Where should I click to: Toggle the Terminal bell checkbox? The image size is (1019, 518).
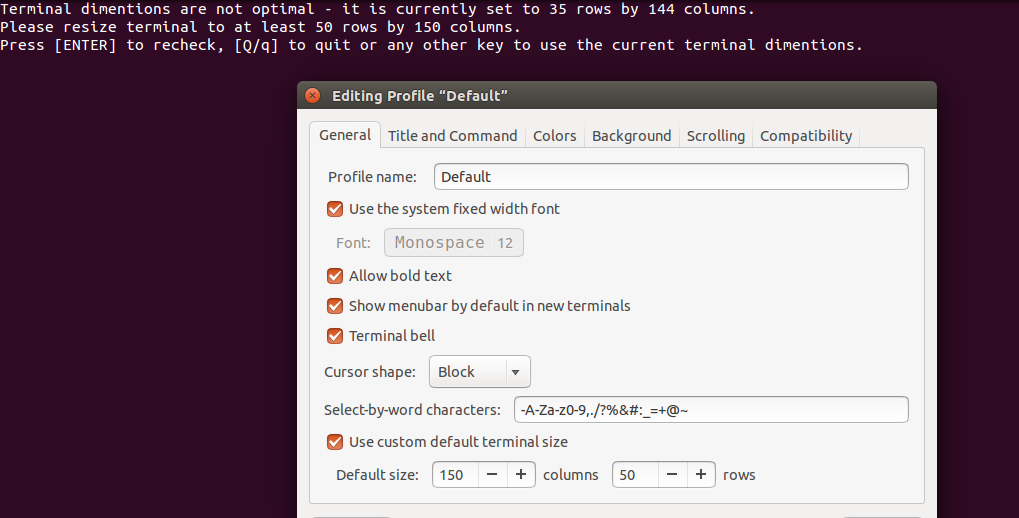coord(336,336)
